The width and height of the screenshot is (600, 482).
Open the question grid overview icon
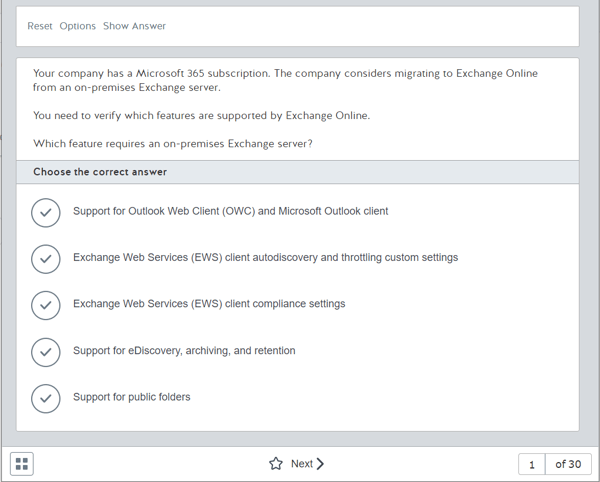(x=22, y=464)
